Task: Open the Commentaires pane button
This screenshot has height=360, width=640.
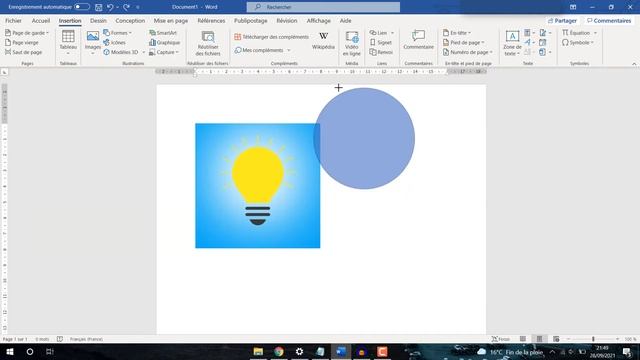Action: tap(609, 20)
